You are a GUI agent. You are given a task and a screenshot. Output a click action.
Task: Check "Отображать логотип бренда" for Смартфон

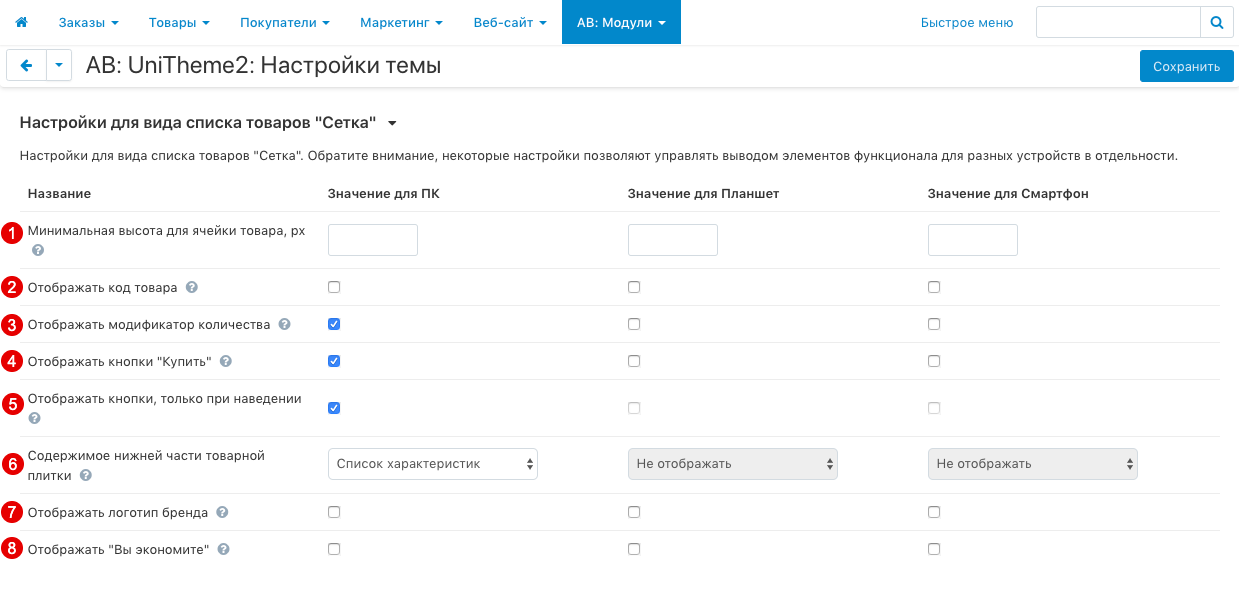click(934, 511)
